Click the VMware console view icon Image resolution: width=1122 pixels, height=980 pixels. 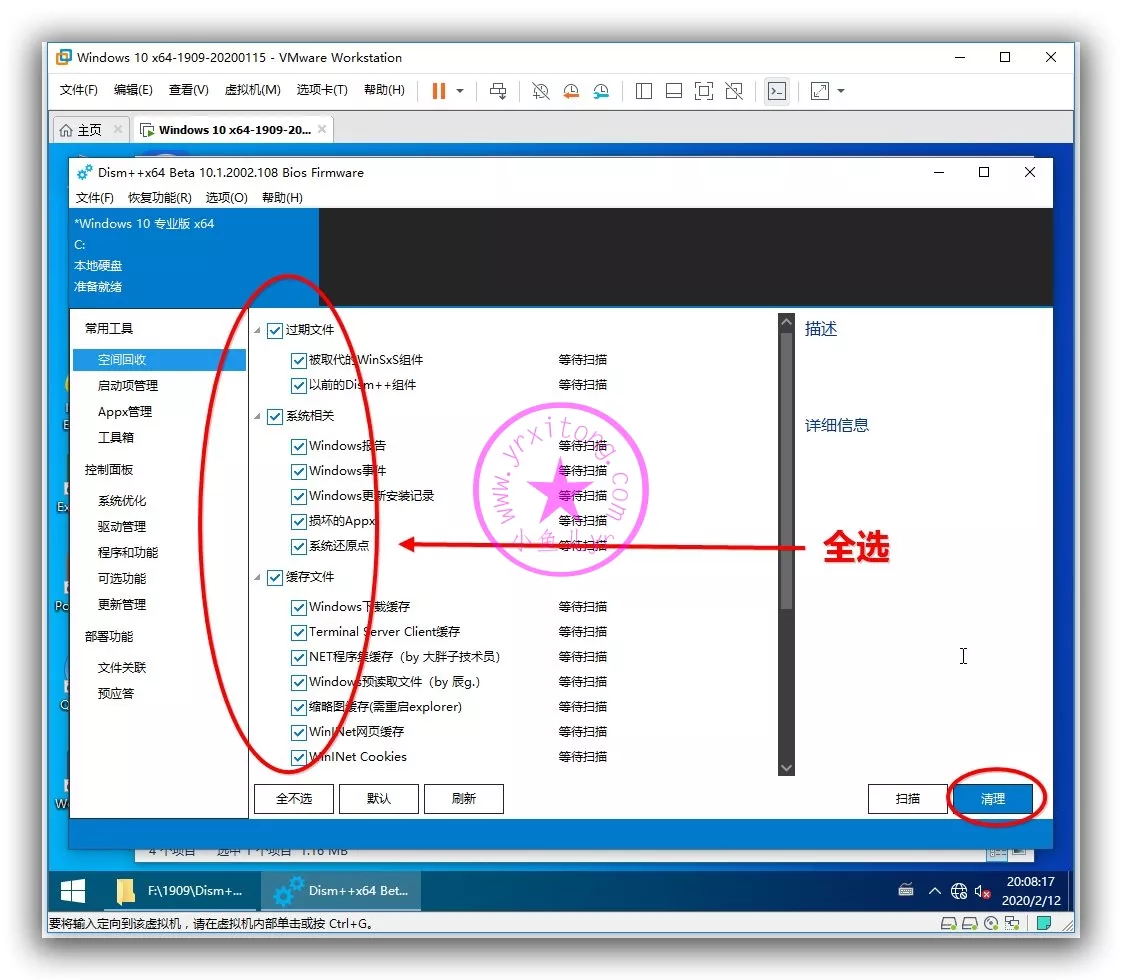click(x=776, y=91)
